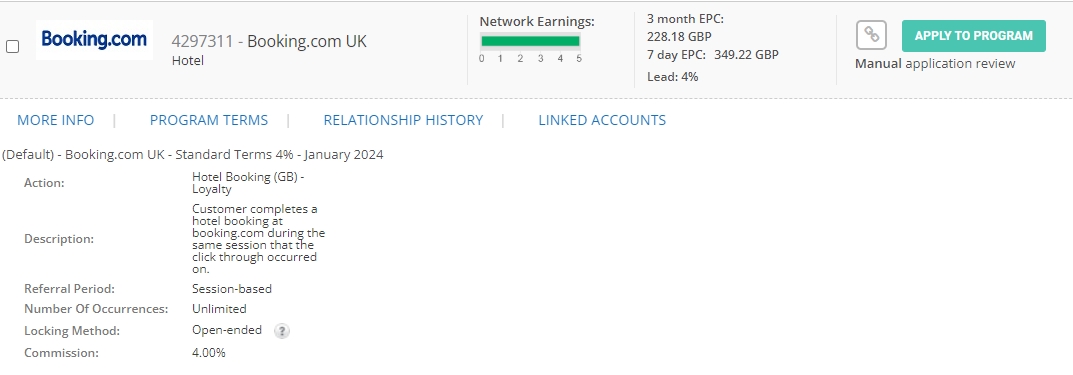
Task: Open the Linked Accounts tab
Action: coord(602,120)
